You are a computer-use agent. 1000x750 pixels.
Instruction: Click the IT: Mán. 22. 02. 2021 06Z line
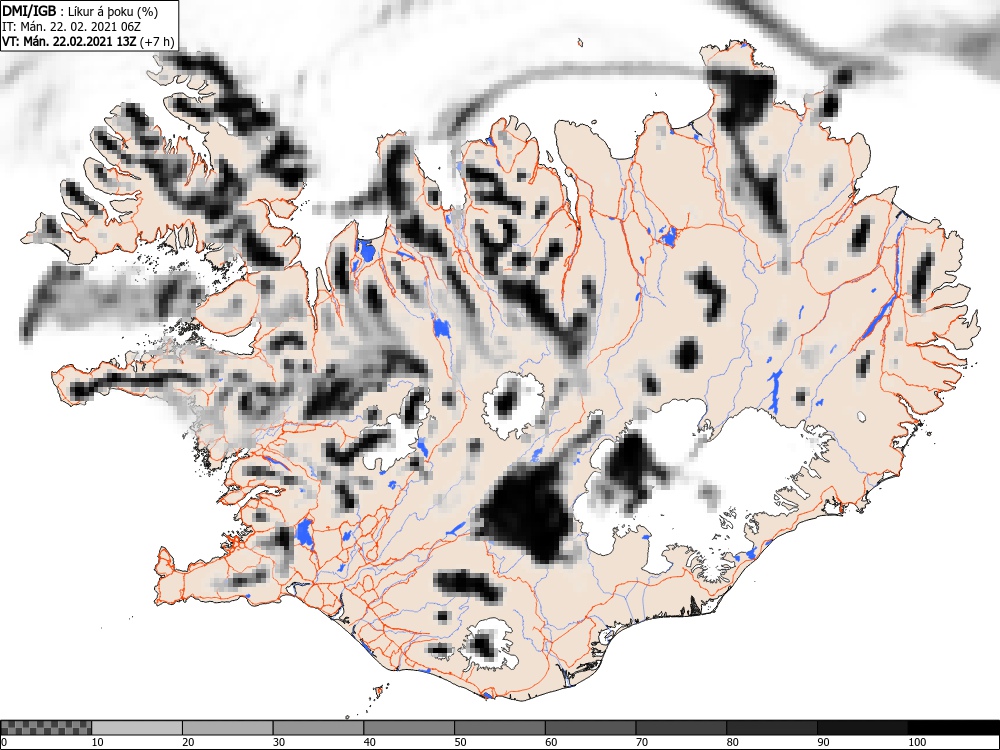coord(72,27)
